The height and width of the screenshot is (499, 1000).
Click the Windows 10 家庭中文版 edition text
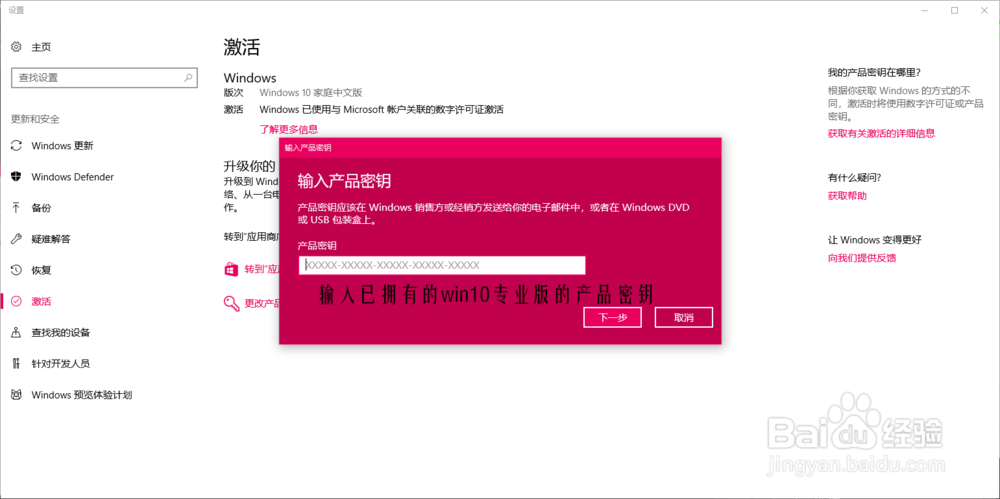[x=311, y=93]
